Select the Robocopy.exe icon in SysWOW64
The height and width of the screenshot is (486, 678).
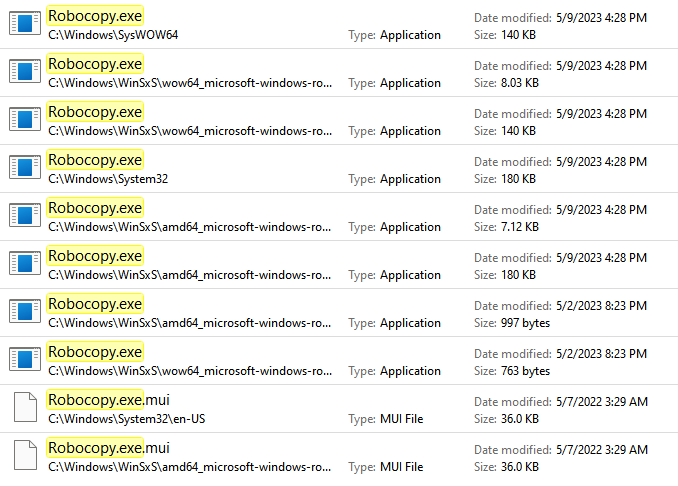coord(25,23)
